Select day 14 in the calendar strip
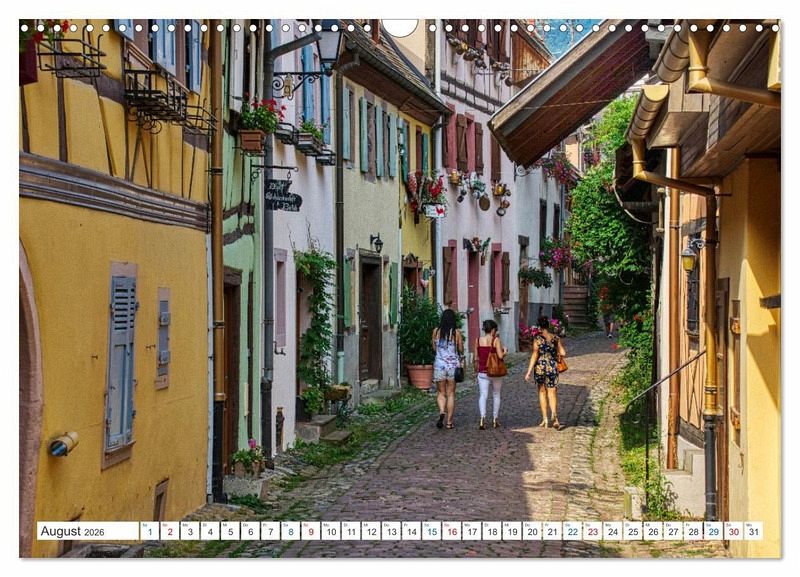This screenshot has width=800, height=577. (x=412, y=531)
